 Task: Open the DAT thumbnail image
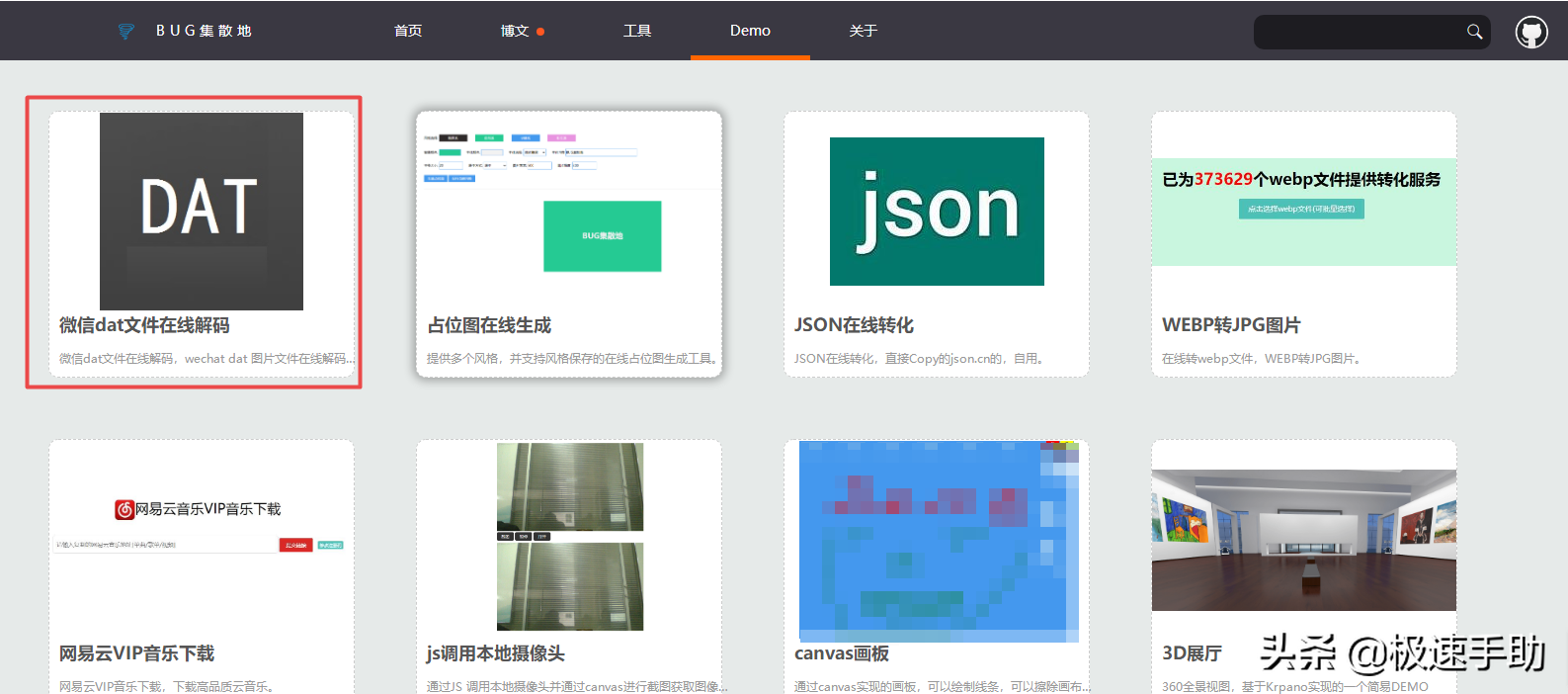coord(202,212)
